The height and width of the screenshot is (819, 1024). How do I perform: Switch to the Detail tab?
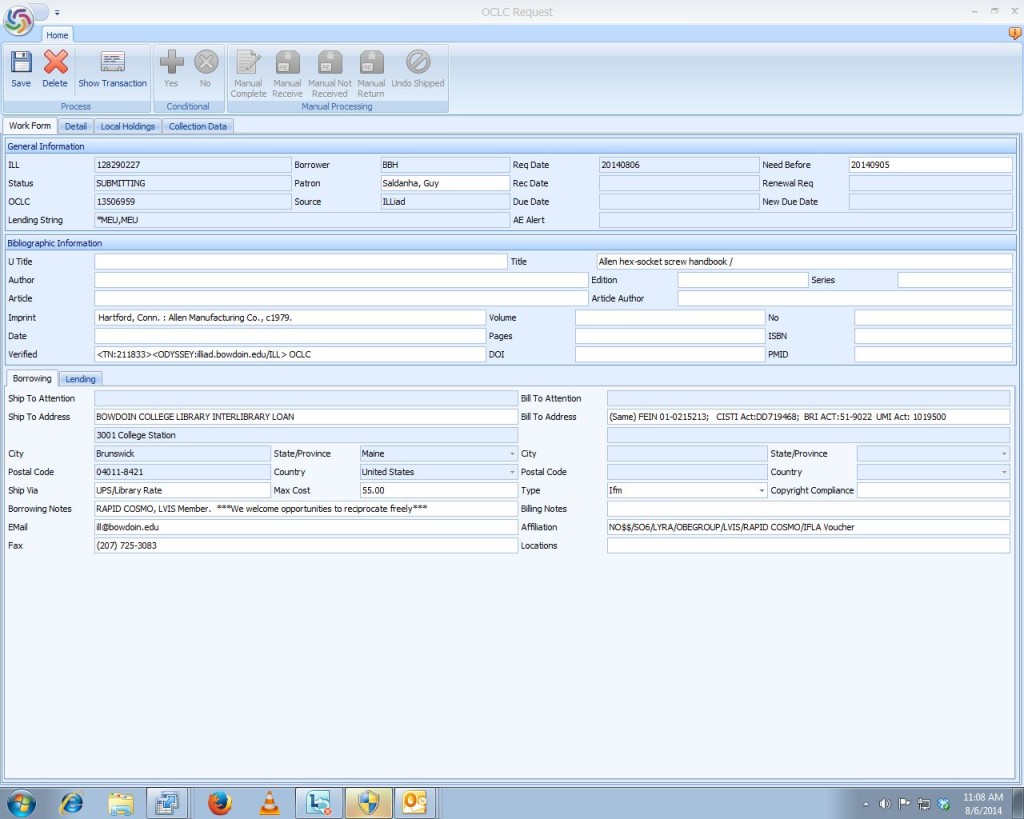tap(76, 127)
